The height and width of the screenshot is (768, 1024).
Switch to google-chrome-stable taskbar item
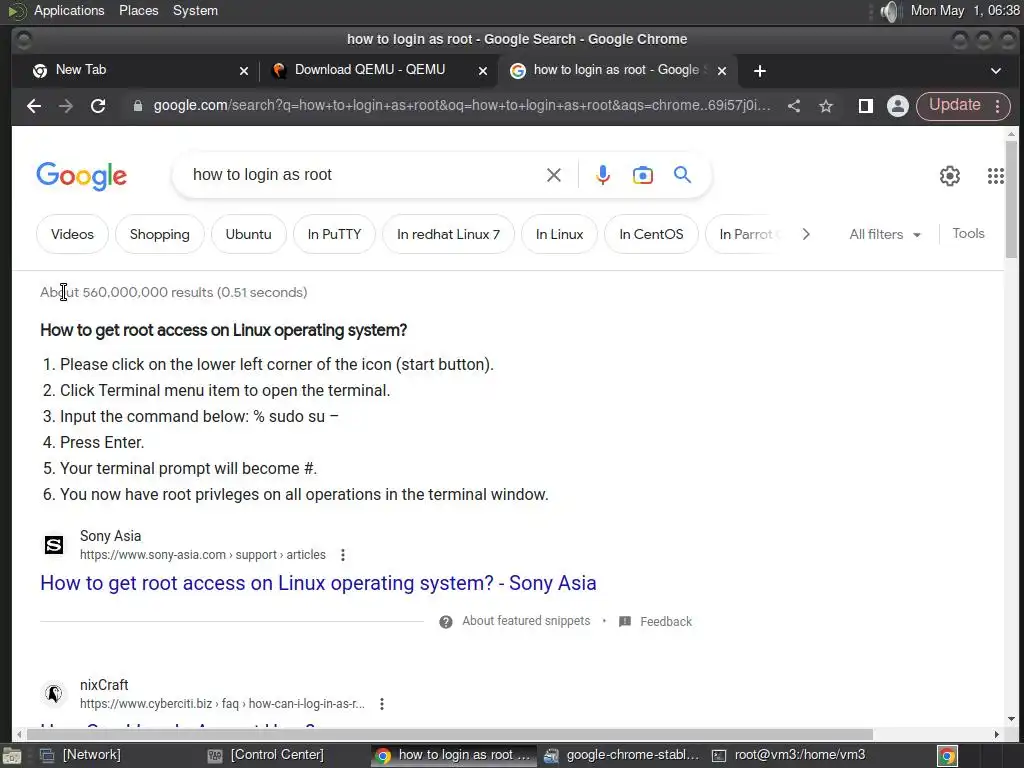pos(621,755)
